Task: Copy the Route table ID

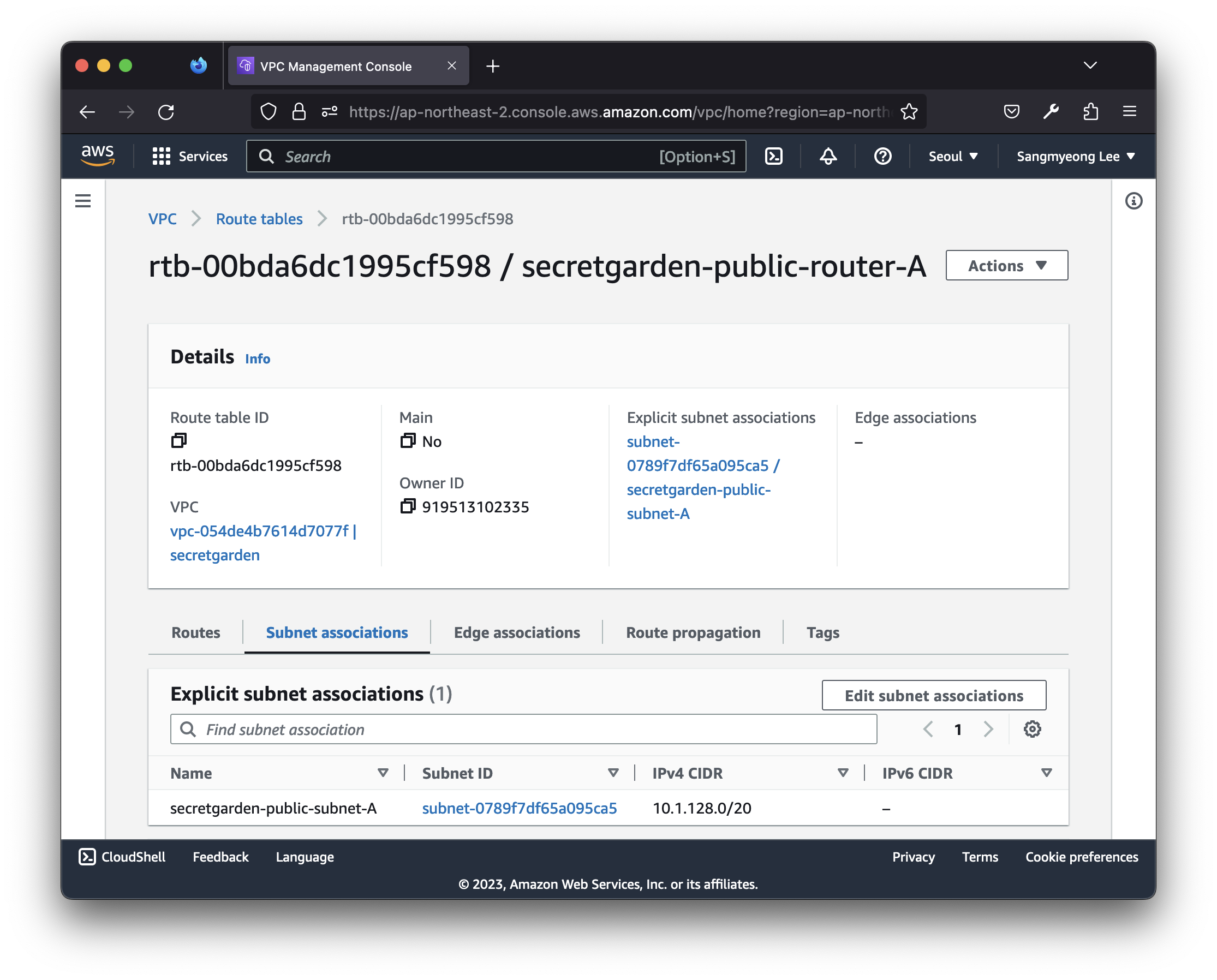Action: (179, 440)
